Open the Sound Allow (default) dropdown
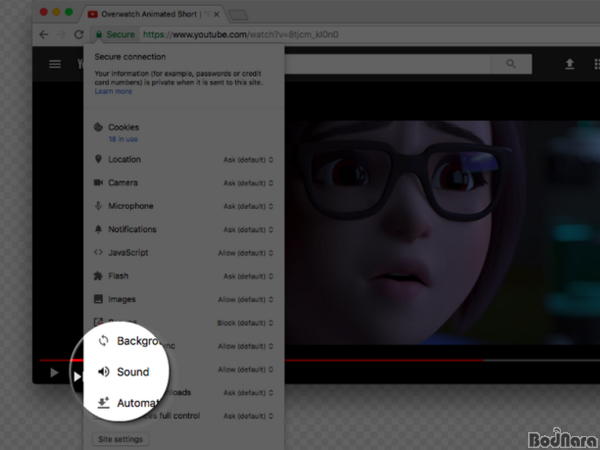This screenshot has width=600, height=450. [x=246, y=370]
